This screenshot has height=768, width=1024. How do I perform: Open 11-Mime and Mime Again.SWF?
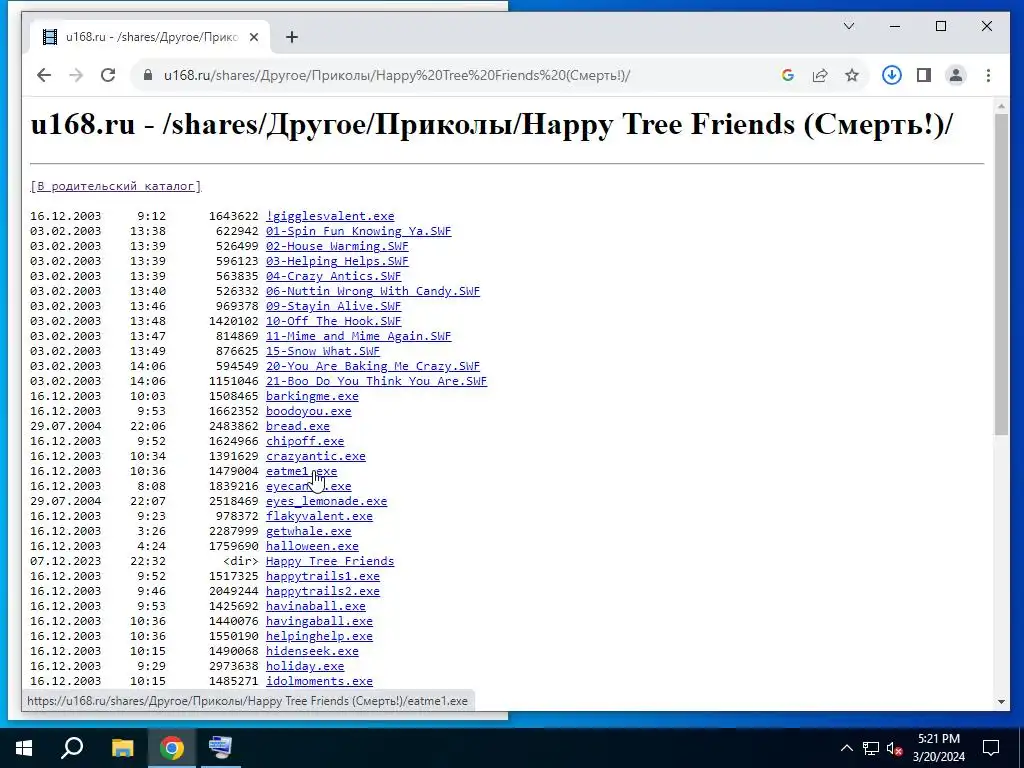pos(359,336)
